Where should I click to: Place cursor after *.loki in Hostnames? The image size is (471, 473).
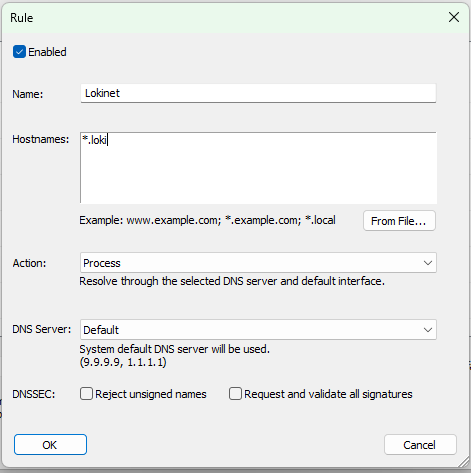[108, 140]
